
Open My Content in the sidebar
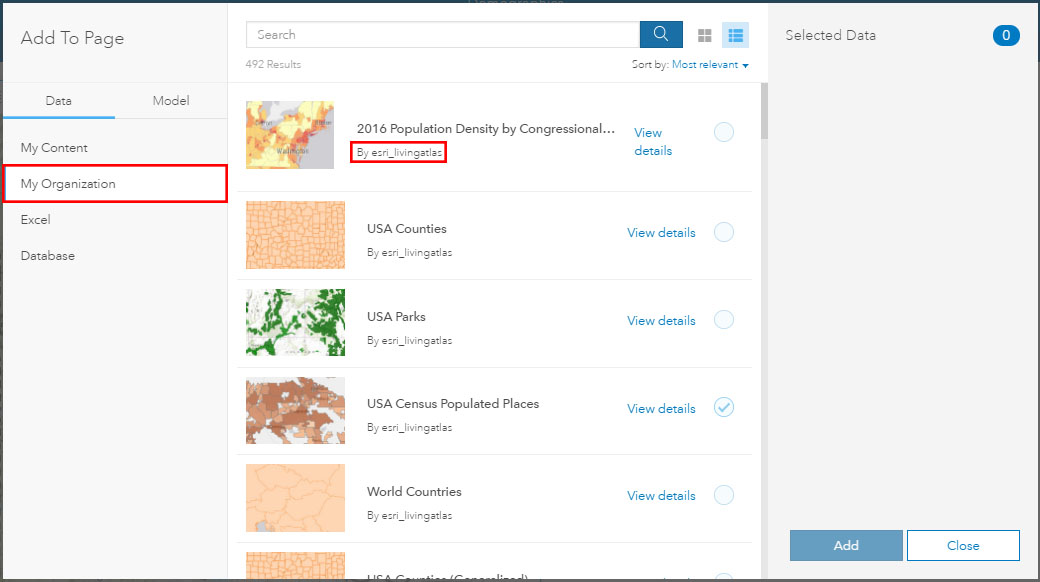pyautogui.click(x=54, y=148)
